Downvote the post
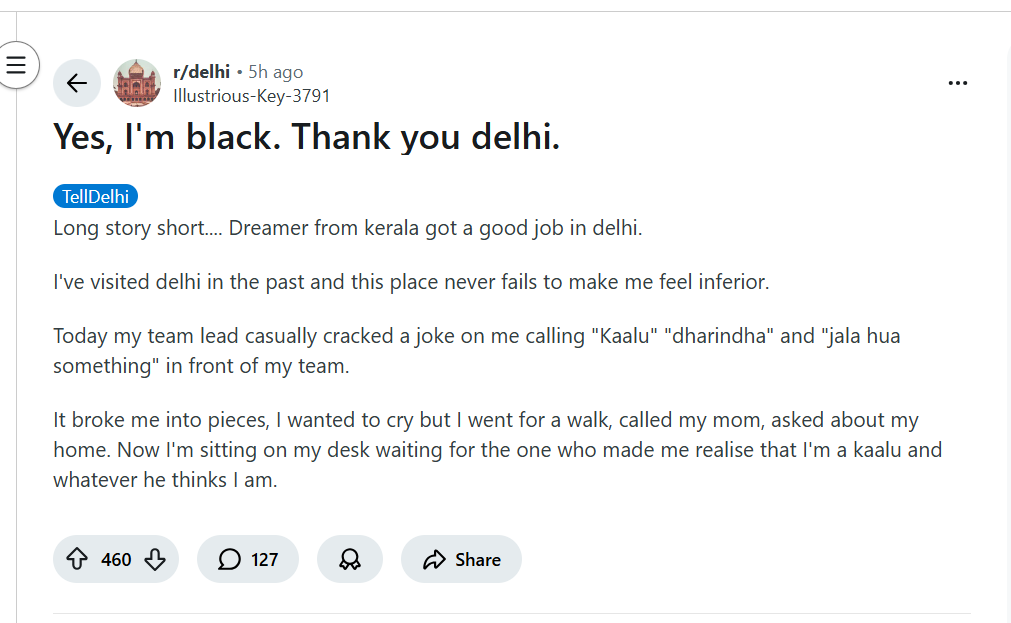Viewport: 1011px width, 623px height. click(155, 559)
